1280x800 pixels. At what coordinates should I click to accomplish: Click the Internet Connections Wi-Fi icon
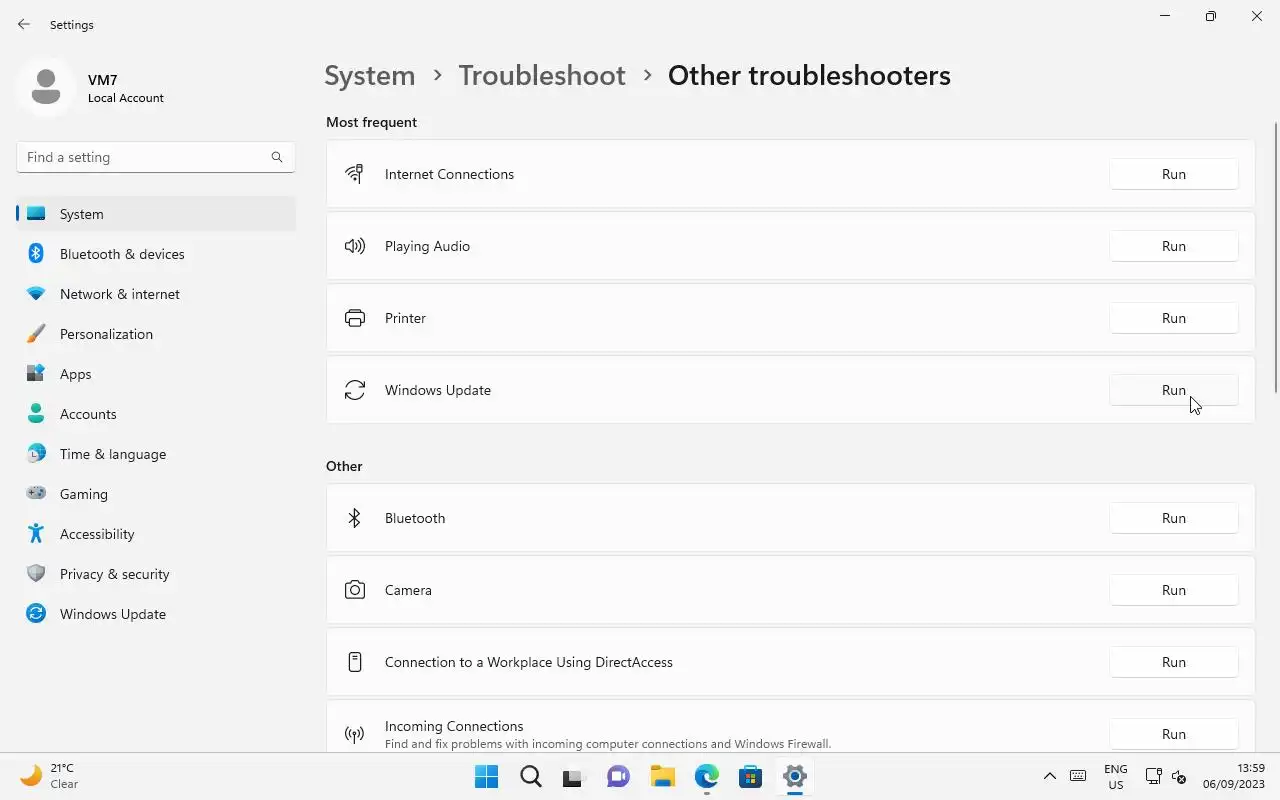(x=354, y=174)
